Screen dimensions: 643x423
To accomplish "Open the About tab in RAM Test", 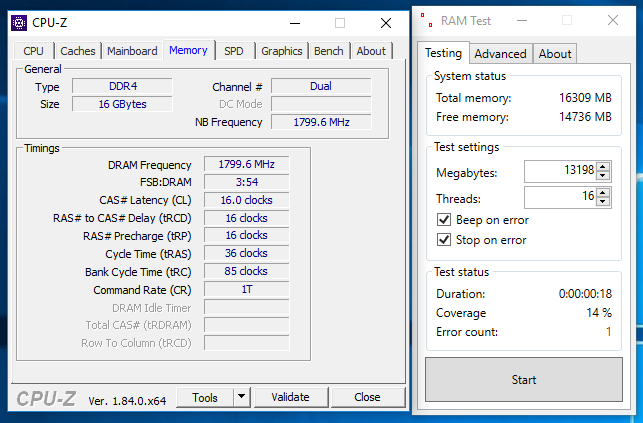I will 555,54.
